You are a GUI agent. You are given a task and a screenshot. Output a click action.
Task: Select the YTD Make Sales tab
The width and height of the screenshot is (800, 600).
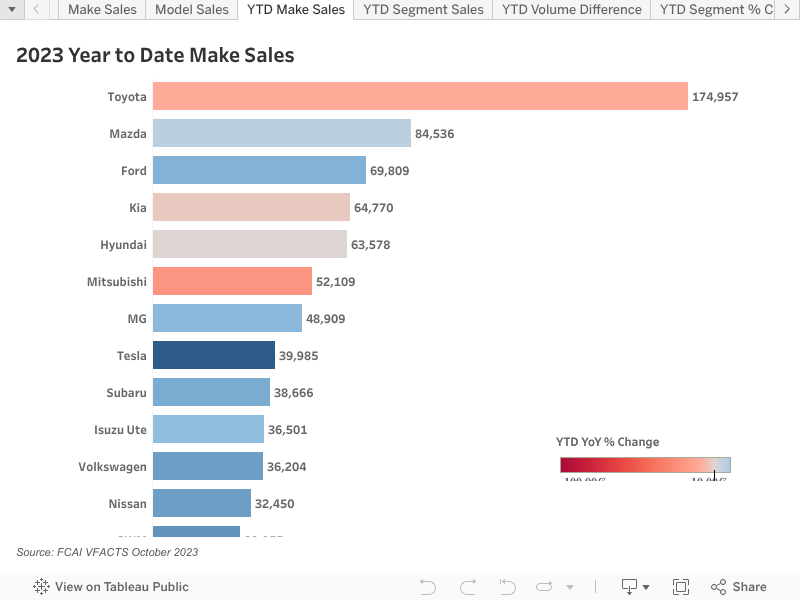pos(296,9)
